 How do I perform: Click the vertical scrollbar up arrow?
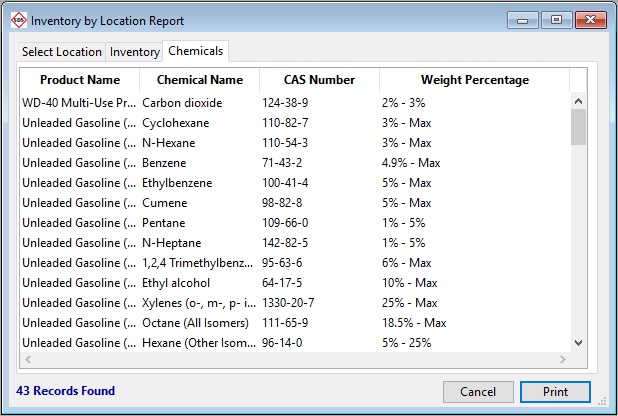click(577, 100)
